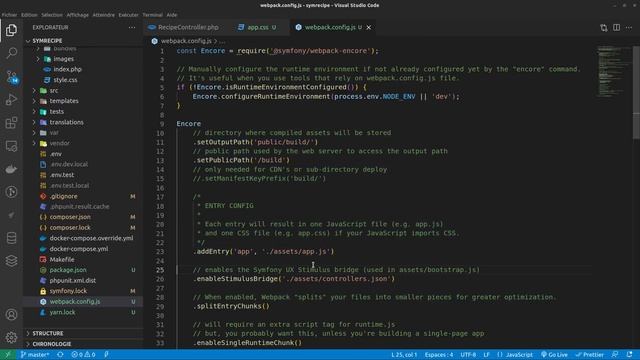
Task: Open errors and warnings count in status bar
Action: [x=83, y=355]
